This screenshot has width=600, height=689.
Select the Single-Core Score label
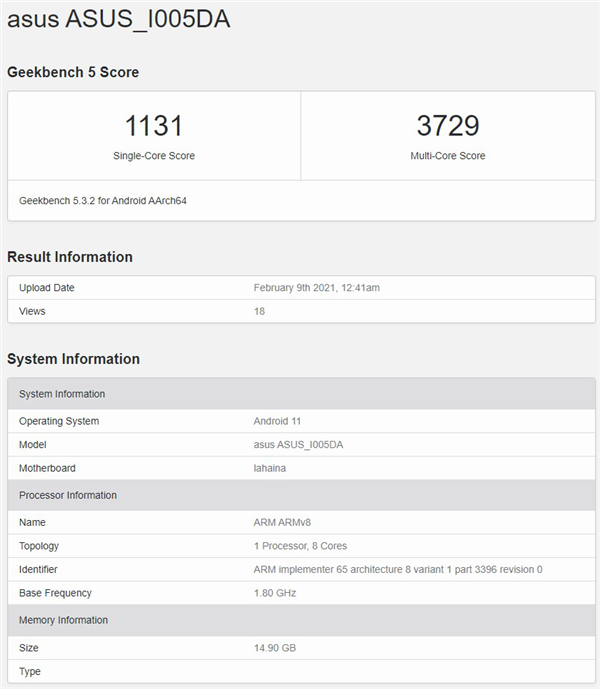[154, 156]
